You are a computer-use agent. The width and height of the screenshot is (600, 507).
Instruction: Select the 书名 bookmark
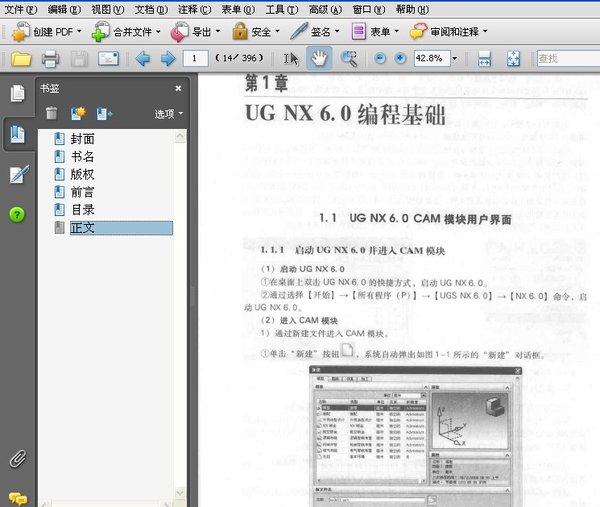pos(82,157)
